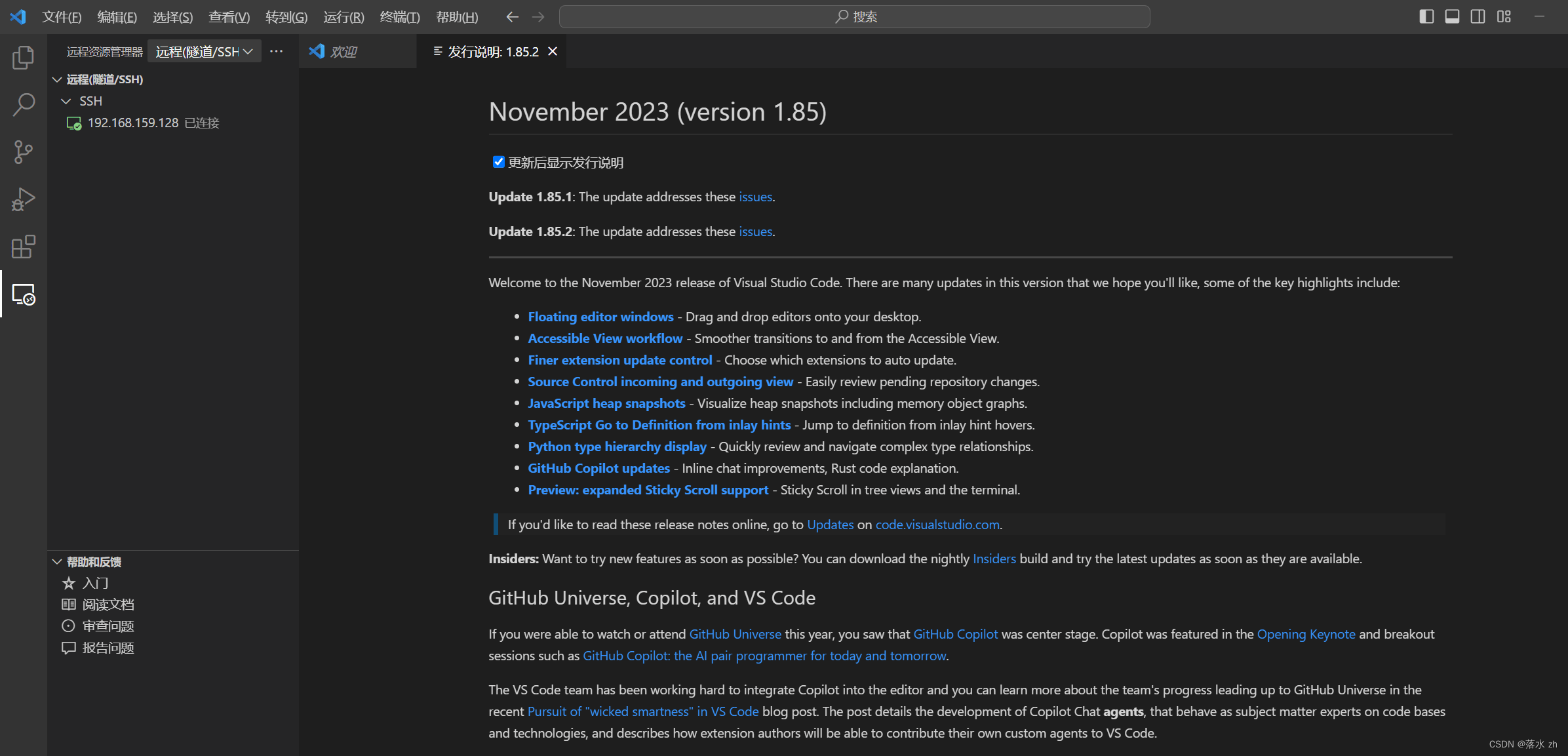Image resolution: width=1568 pixels, height=756 pixels.
Task: Click the Updates link
Action: click(830, 525)
